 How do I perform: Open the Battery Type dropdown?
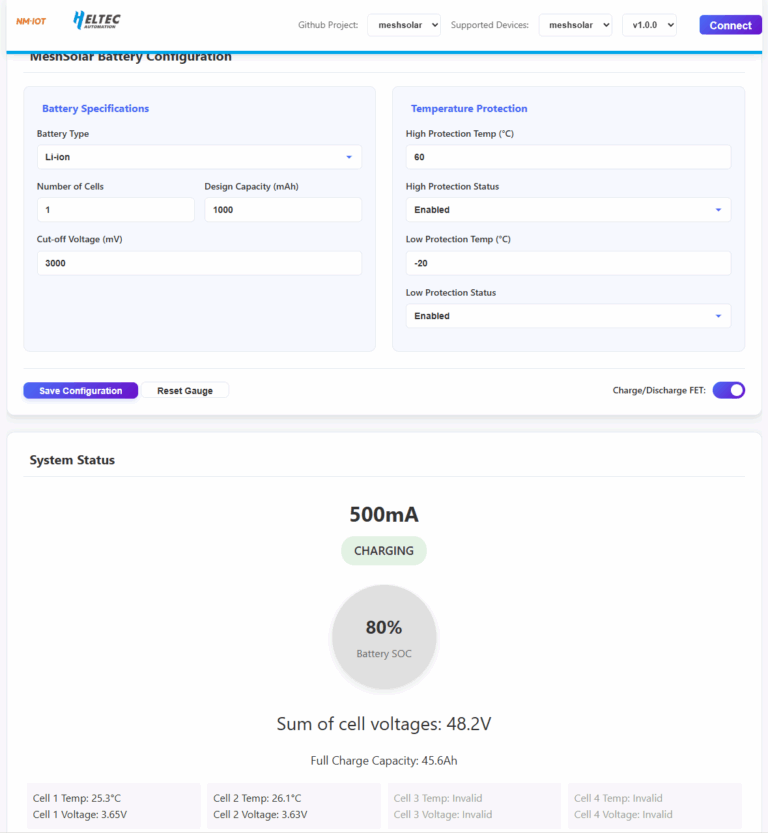click(199, 157)
